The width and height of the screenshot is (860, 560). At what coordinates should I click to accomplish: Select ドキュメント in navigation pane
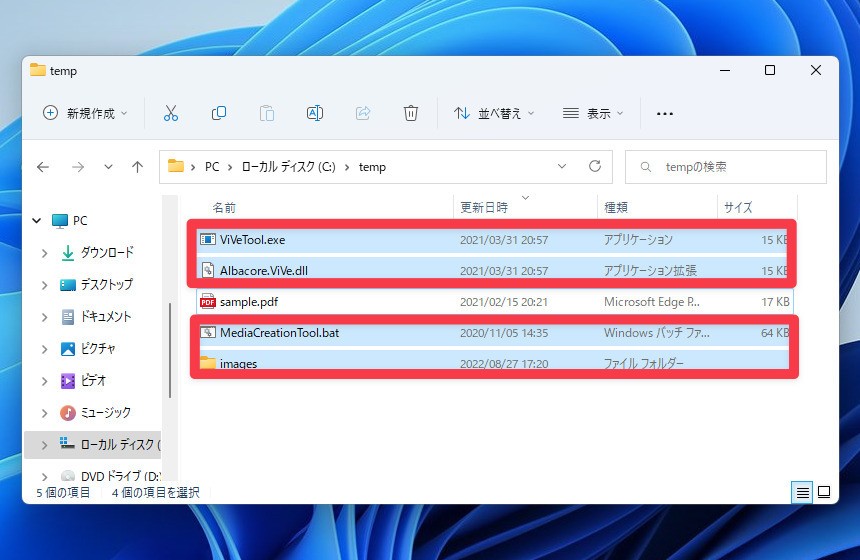[106, 316]
